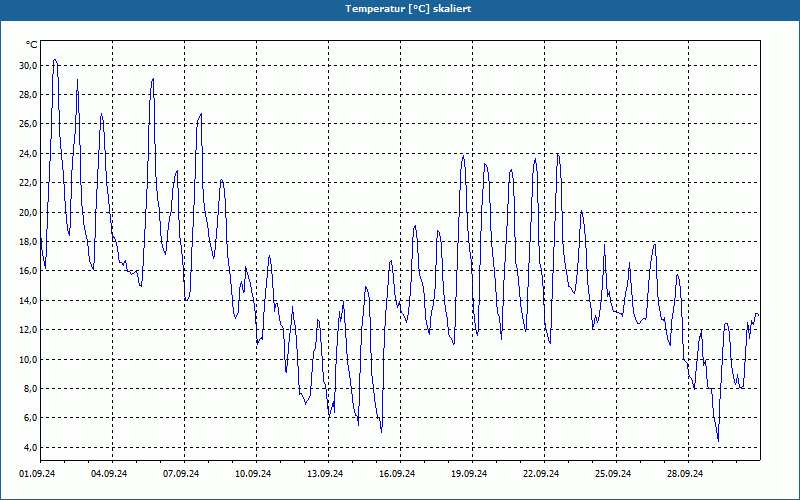Click the chart title 'Temperatur [°C] skaliert'
Screen dimensions: 800x500
(x=408, y=9)
